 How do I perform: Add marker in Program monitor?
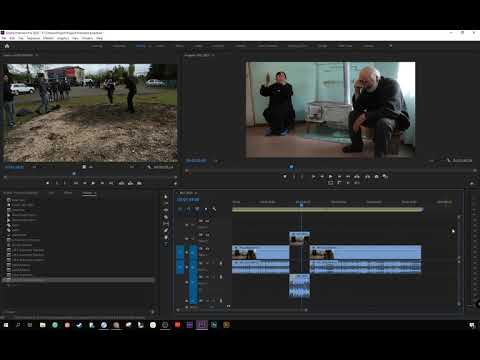coord(284,177)
